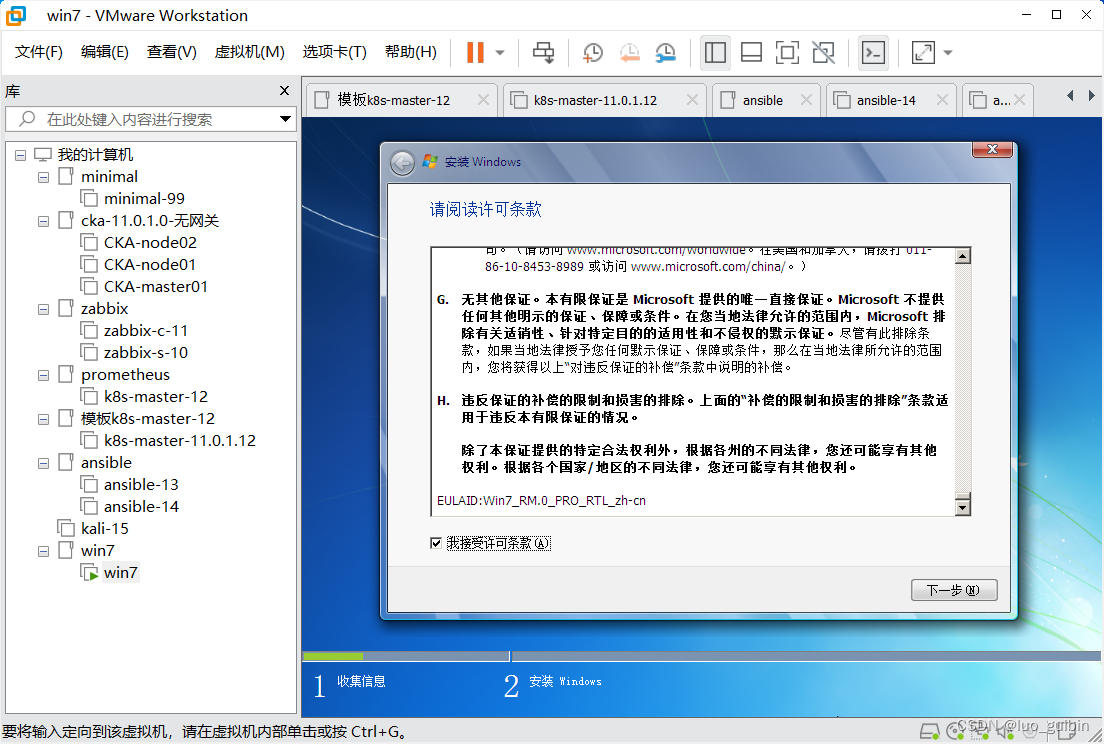Click the back arrow in setup window
Screen dimensions: 1104x744
(402, 163)
